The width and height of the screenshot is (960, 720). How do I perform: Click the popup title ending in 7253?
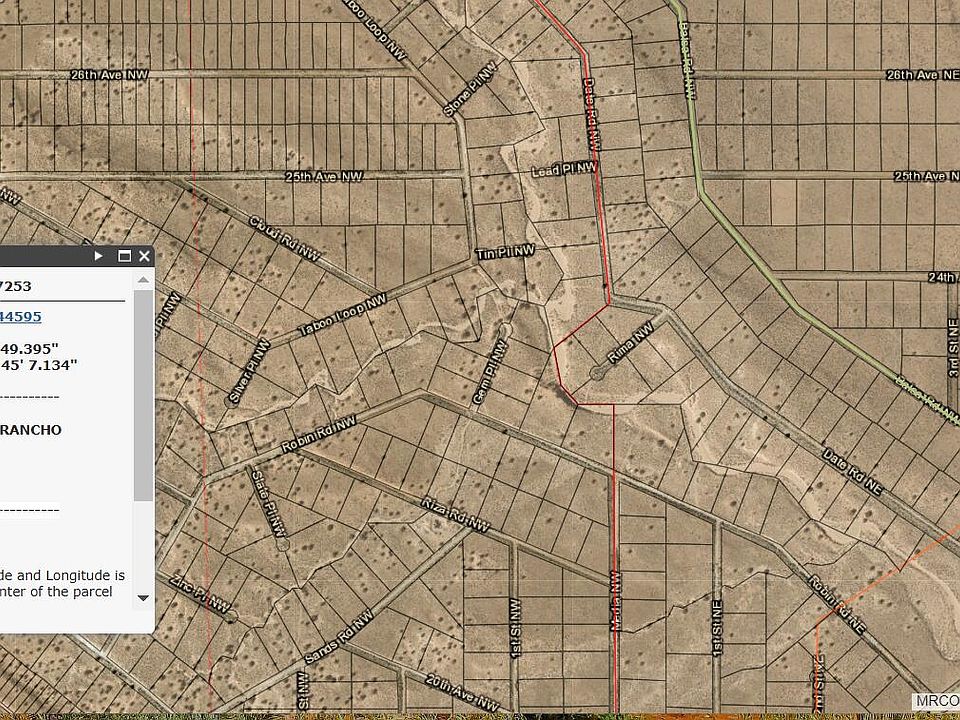(x=16, y=286)
